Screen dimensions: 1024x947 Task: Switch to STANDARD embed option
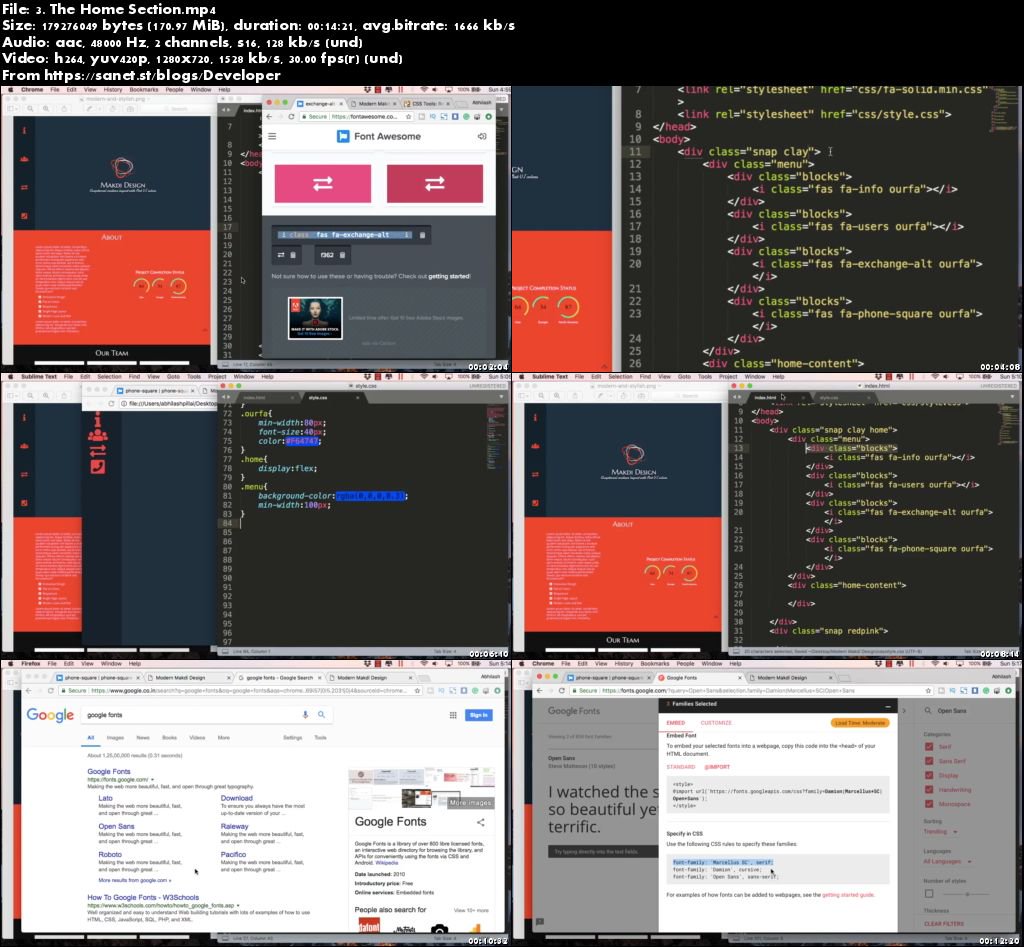click(x=680, y=767)
